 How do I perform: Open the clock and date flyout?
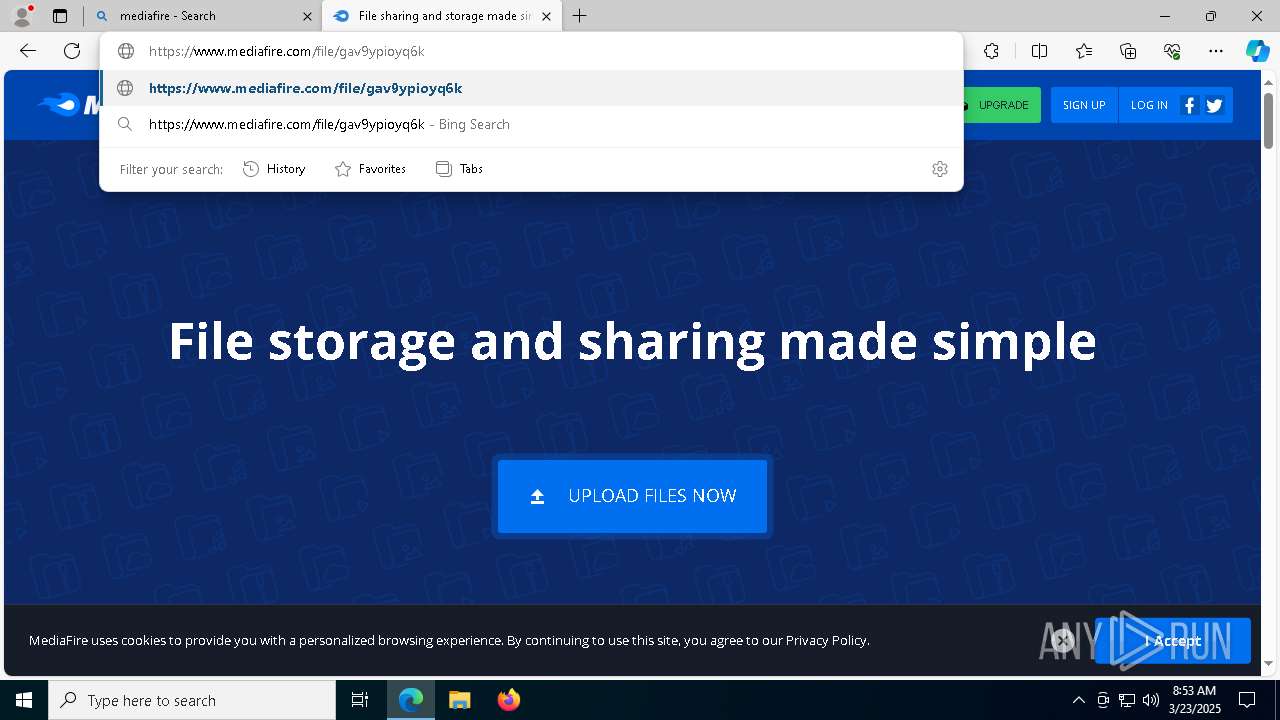(x=1194, y=700)
